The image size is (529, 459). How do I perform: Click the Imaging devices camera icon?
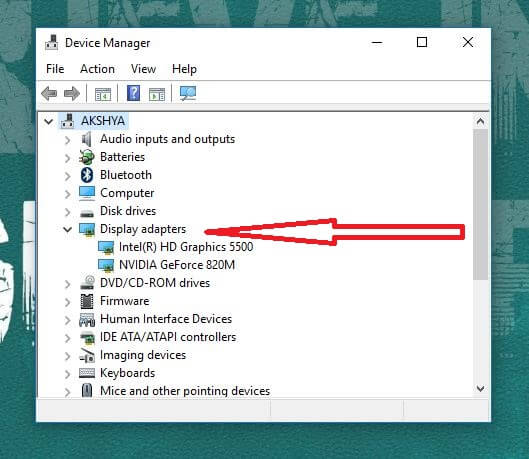(x=87, y=356)
